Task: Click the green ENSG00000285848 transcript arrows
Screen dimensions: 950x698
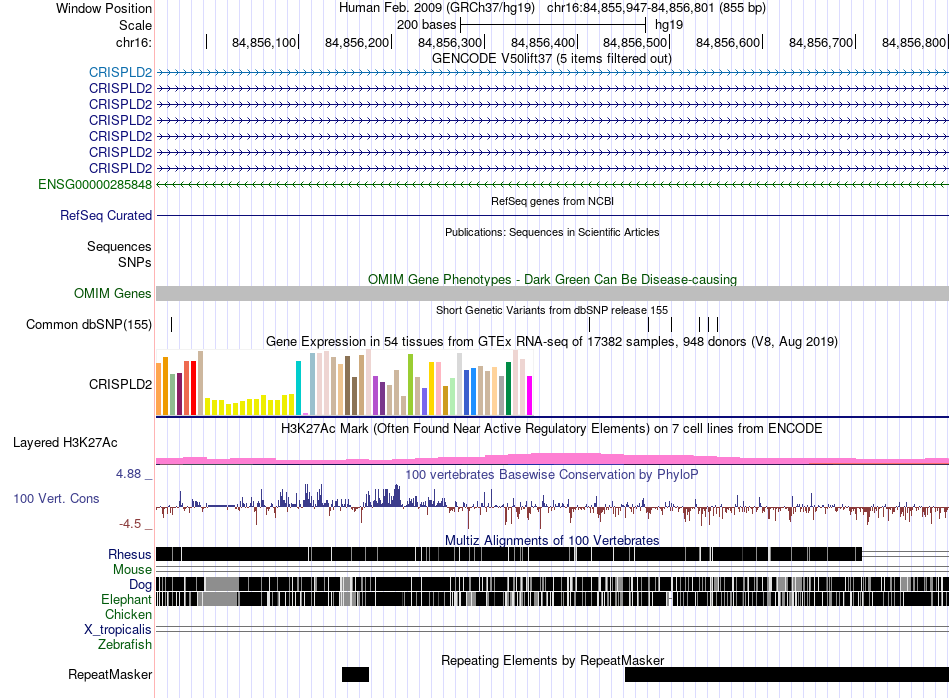Action: click(x=552, y=184)
